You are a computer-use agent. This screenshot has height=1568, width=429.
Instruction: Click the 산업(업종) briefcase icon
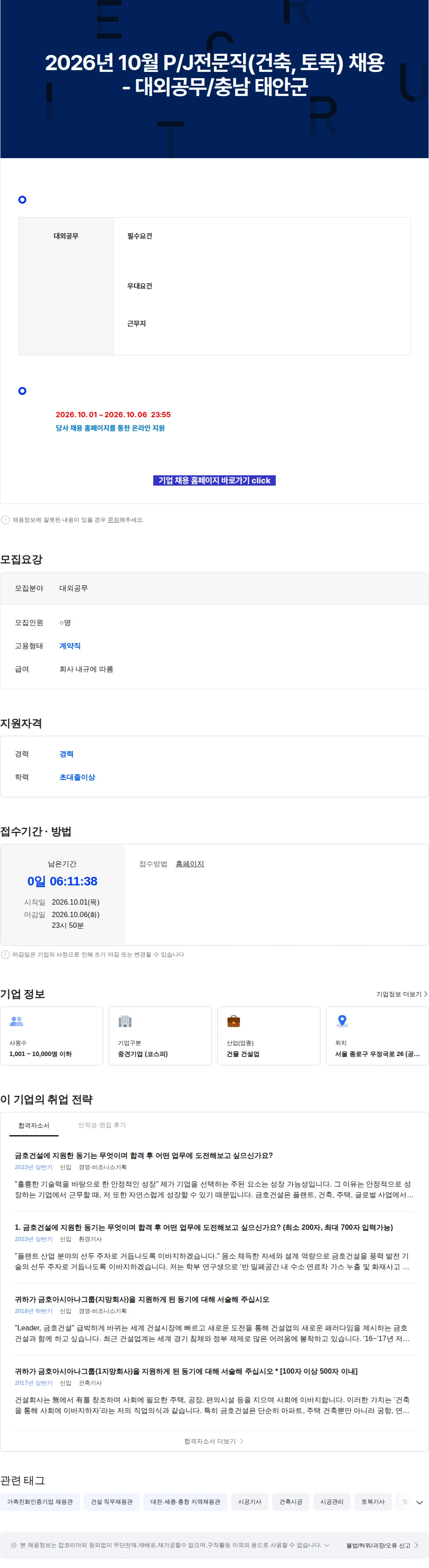(x=233, y=1021)
